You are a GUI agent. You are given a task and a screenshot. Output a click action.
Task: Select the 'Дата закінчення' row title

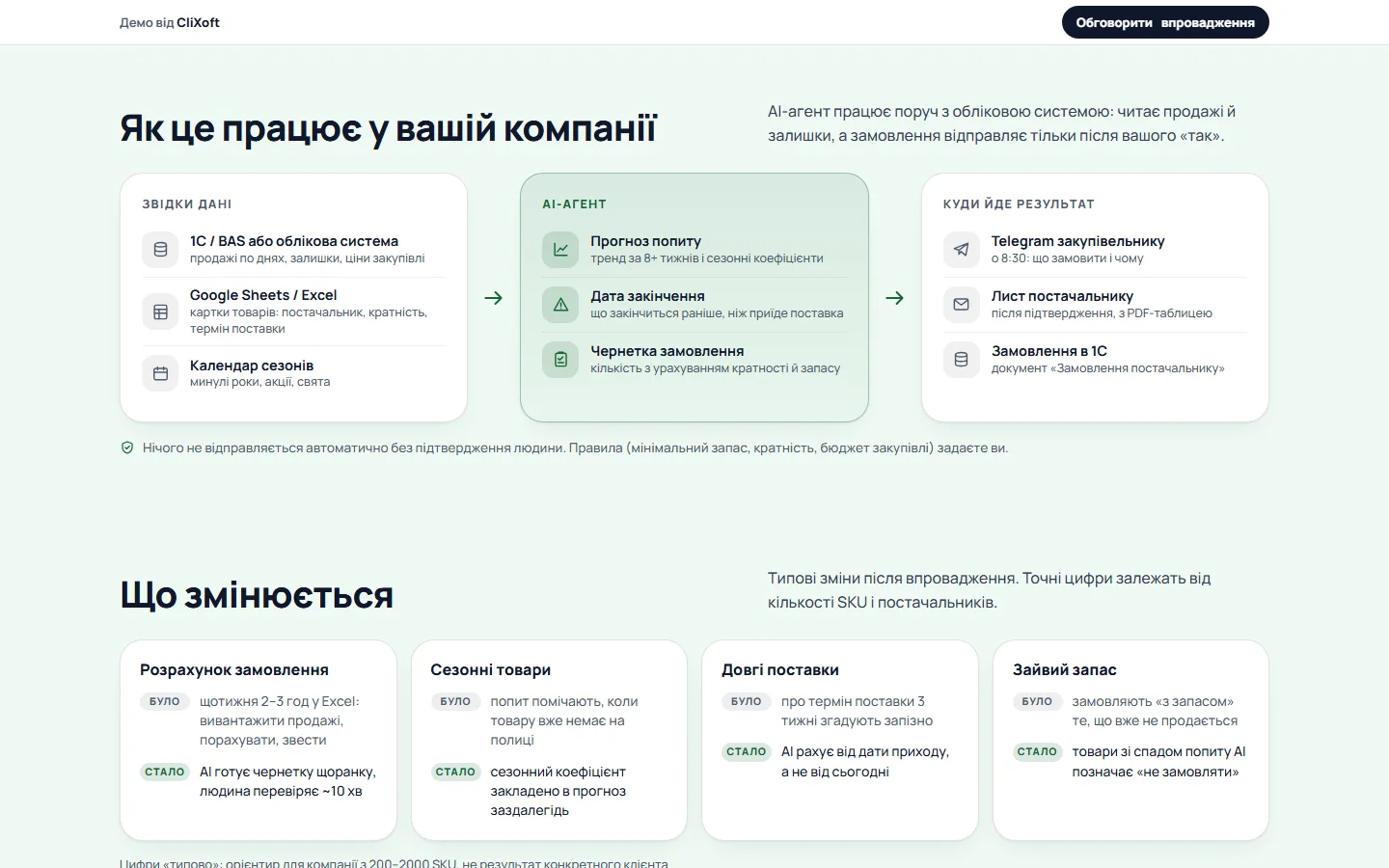click(647, 296)
